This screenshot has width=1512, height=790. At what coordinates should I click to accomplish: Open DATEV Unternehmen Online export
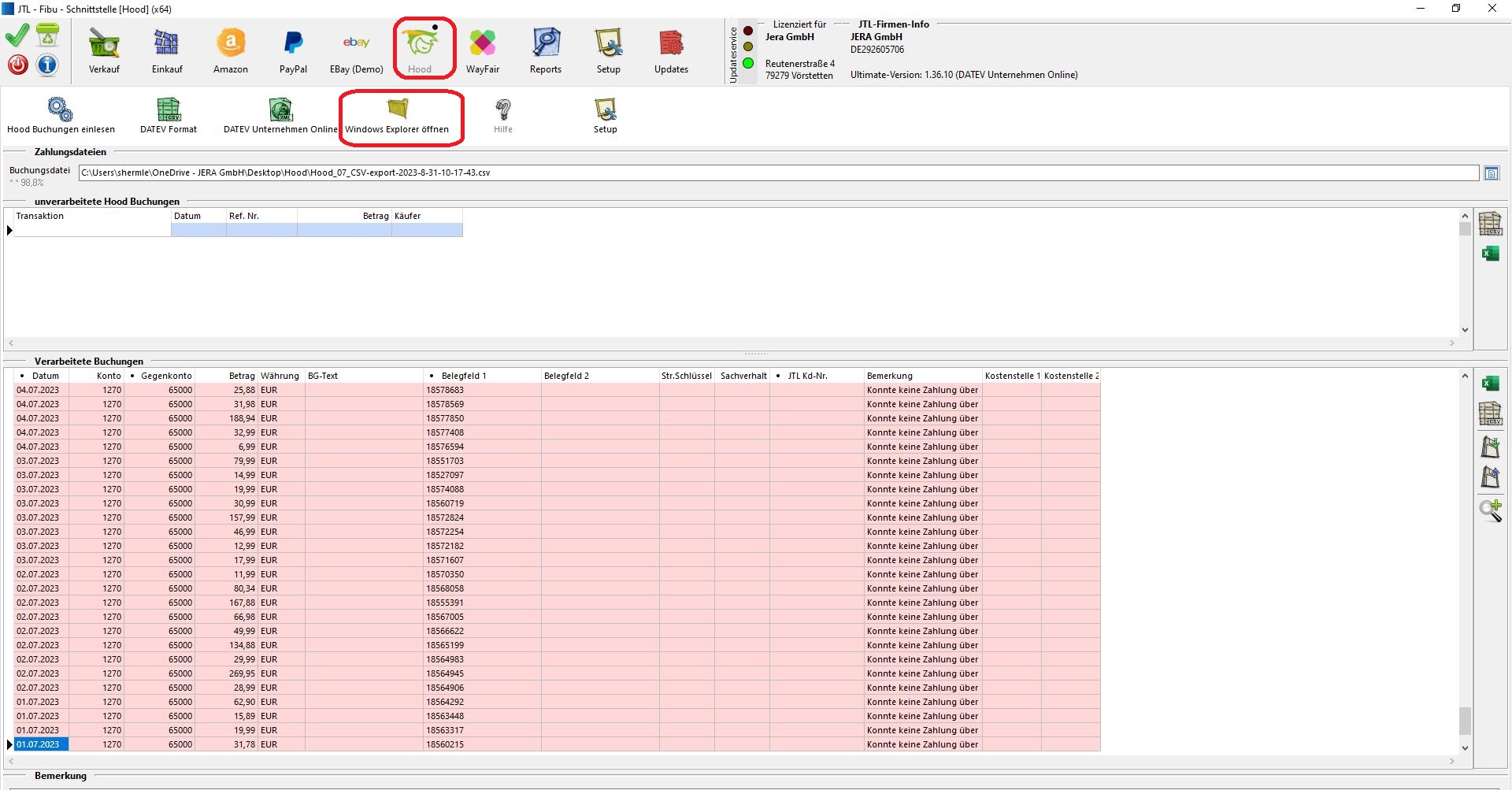coord(280,116)
